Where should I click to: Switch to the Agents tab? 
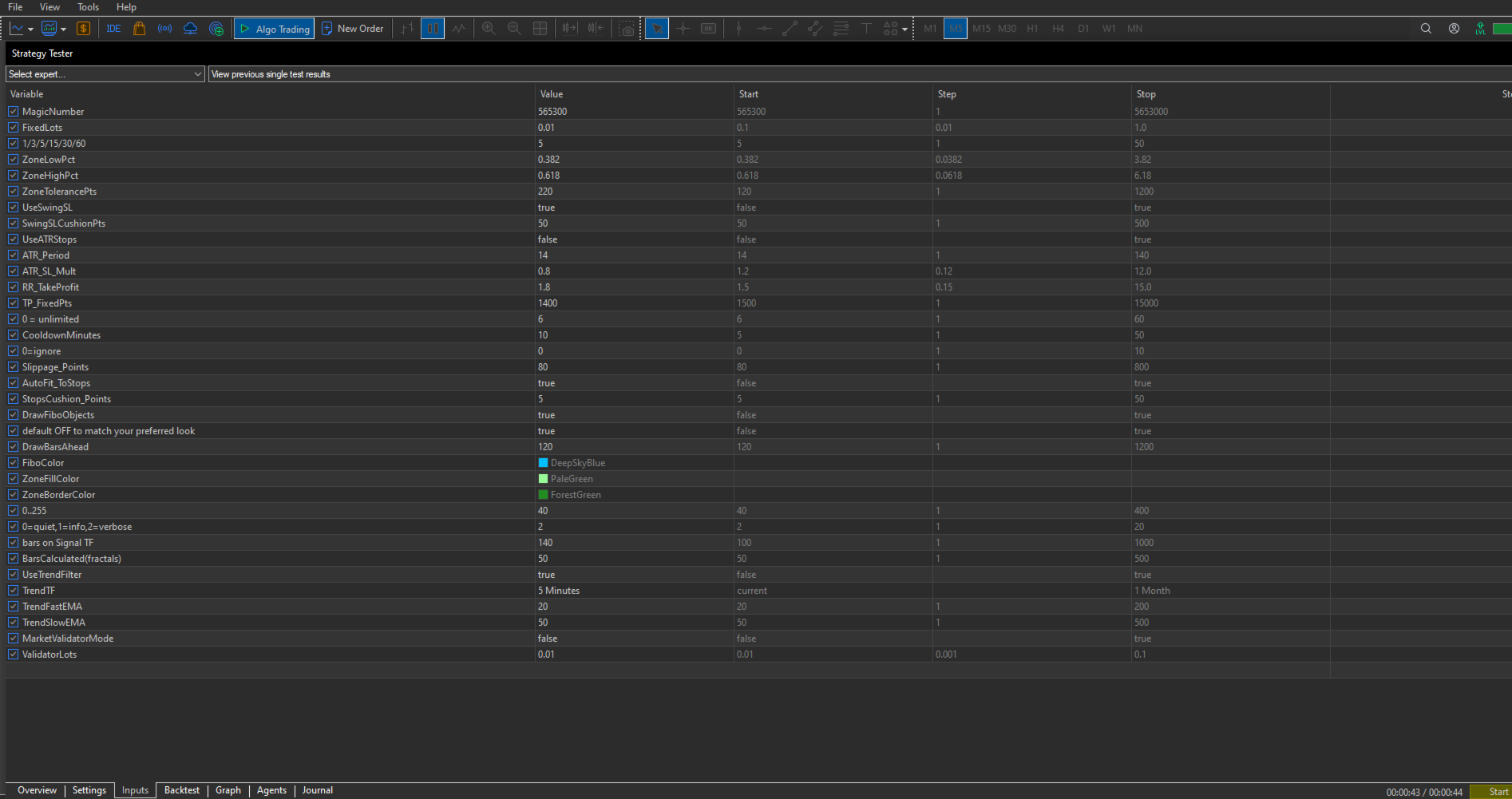[x=271, y=790]
